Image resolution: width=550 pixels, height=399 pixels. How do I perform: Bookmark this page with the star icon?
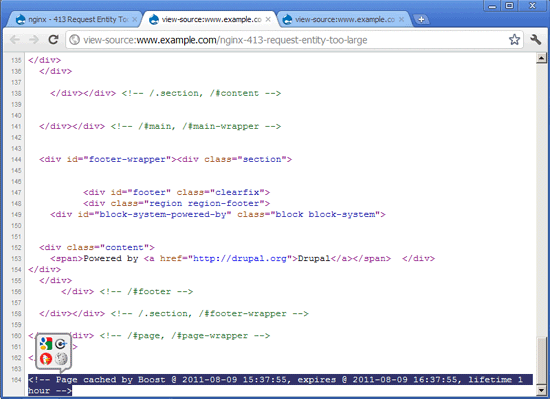coord(514,40)
